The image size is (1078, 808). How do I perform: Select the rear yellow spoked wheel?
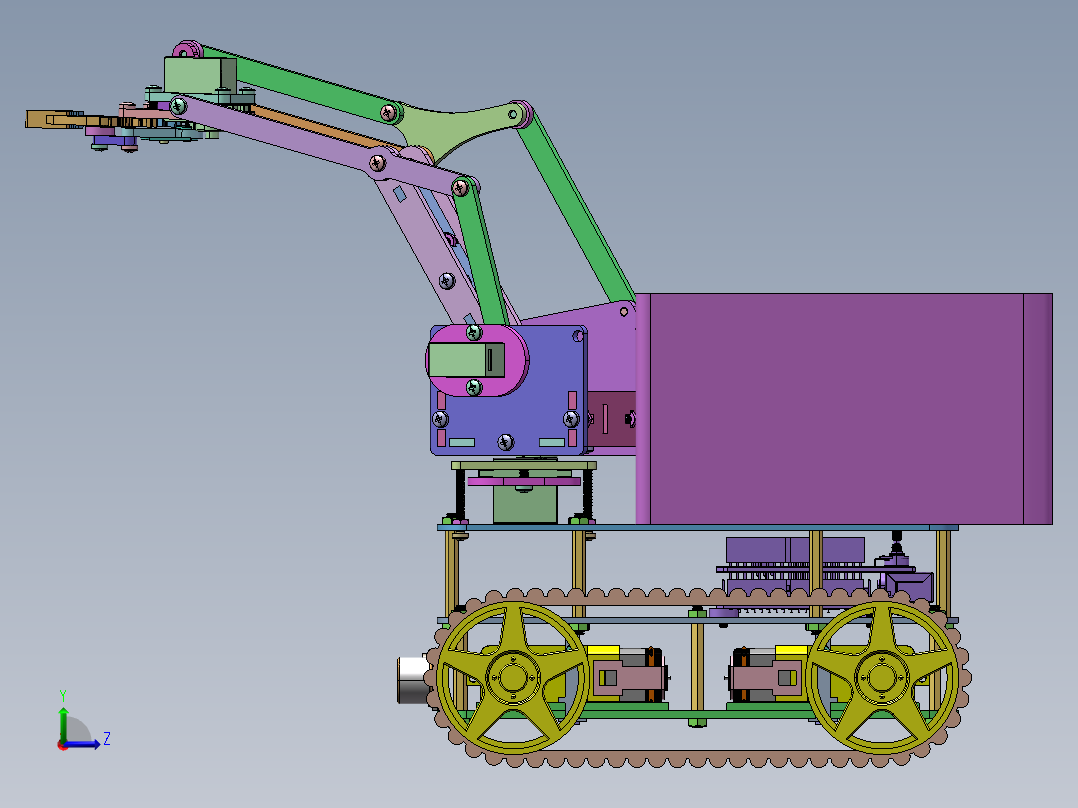[882, 677]
